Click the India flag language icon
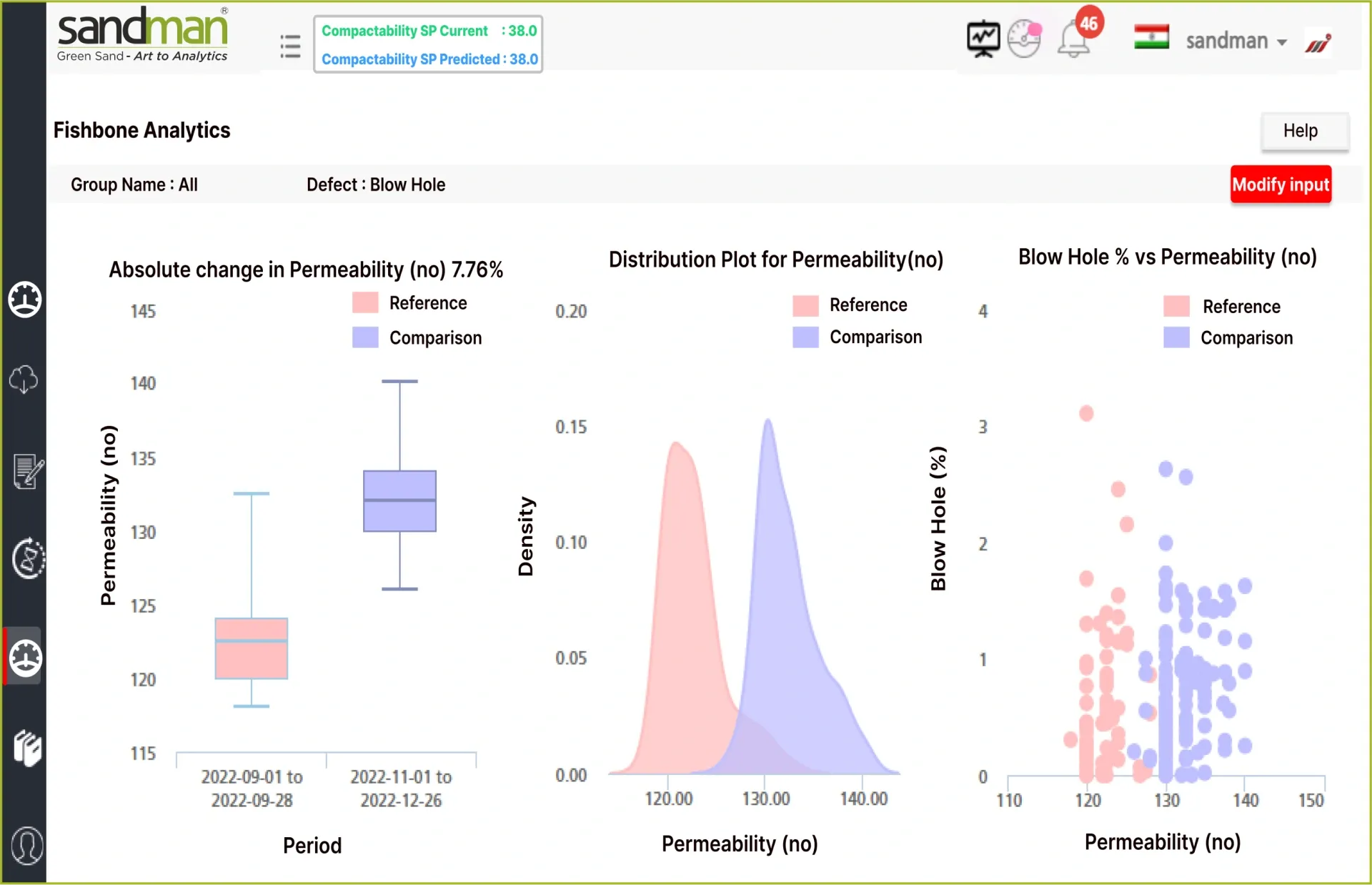1372x885 pixels. click(x=1151, y=38)
